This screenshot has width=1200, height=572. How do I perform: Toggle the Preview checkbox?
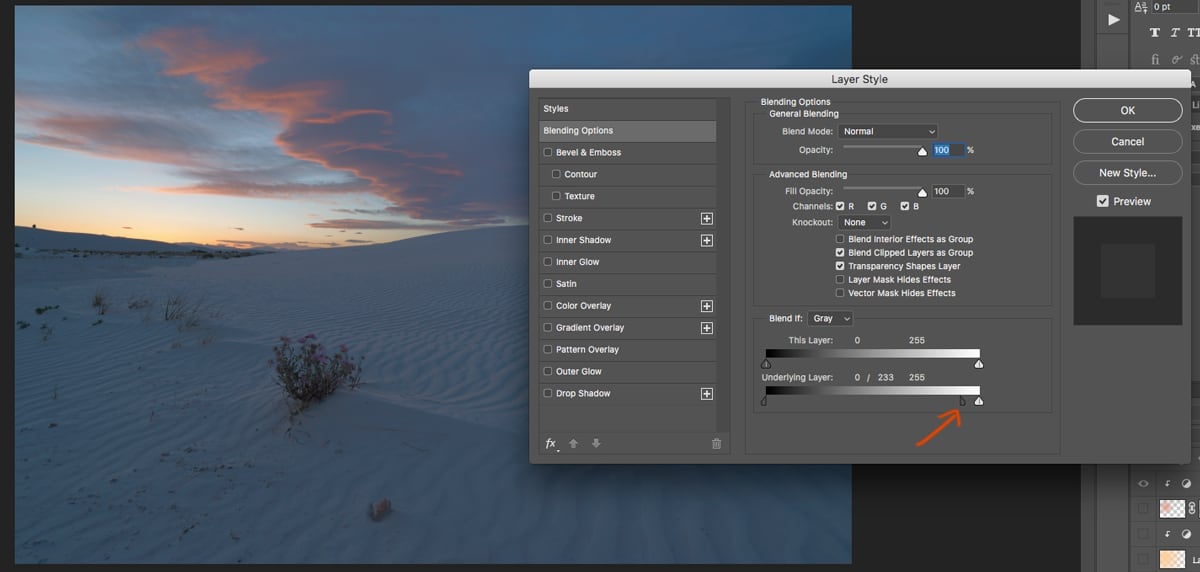pos(1102,201)
